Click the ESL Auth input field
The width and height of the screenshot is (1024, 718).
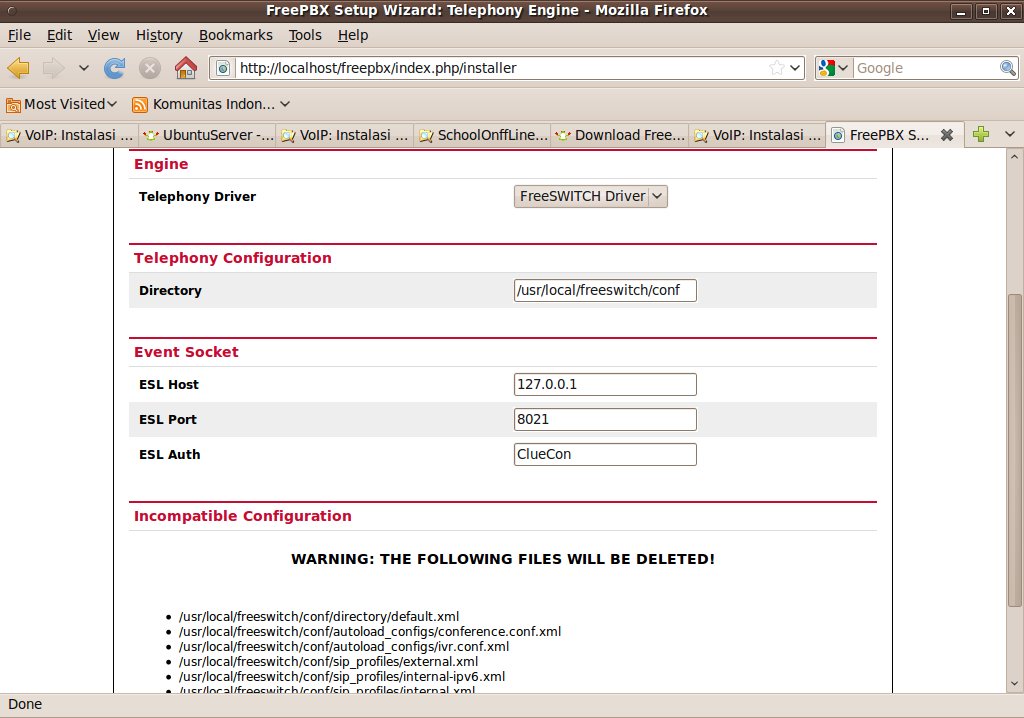(x=604, y=455)
